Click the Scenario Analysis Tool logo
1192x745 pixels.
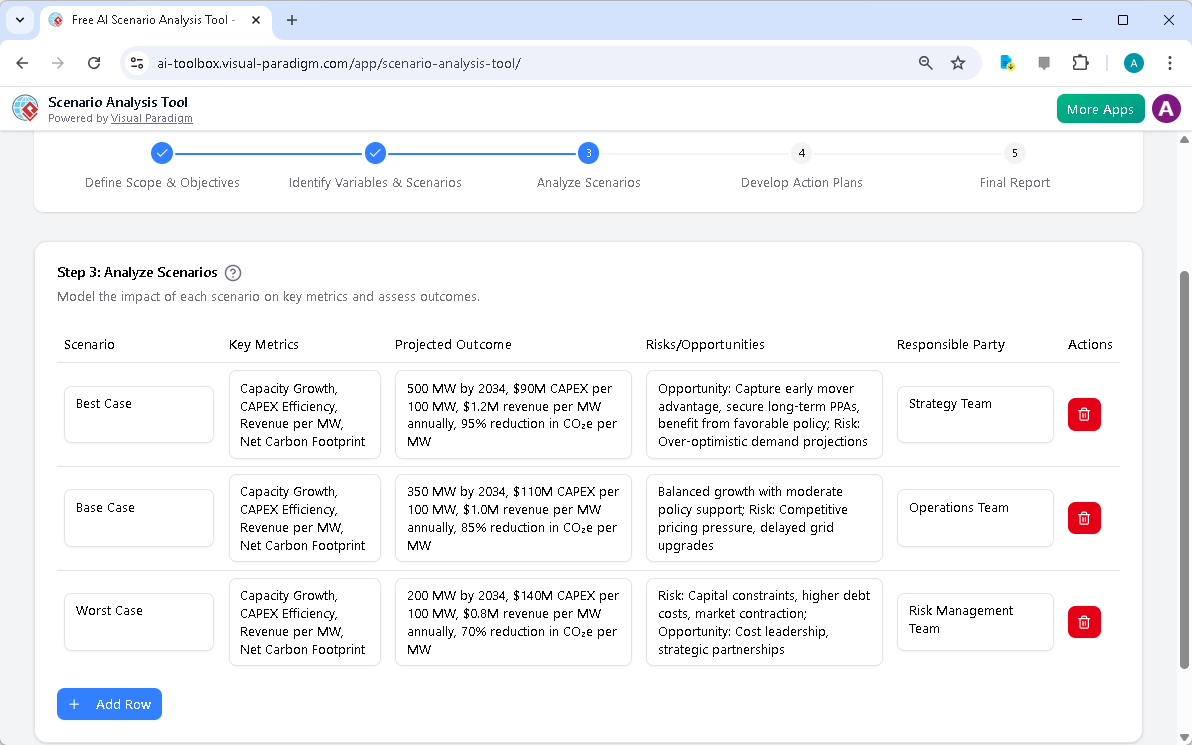pyautogui.click(x=24, y=108)
